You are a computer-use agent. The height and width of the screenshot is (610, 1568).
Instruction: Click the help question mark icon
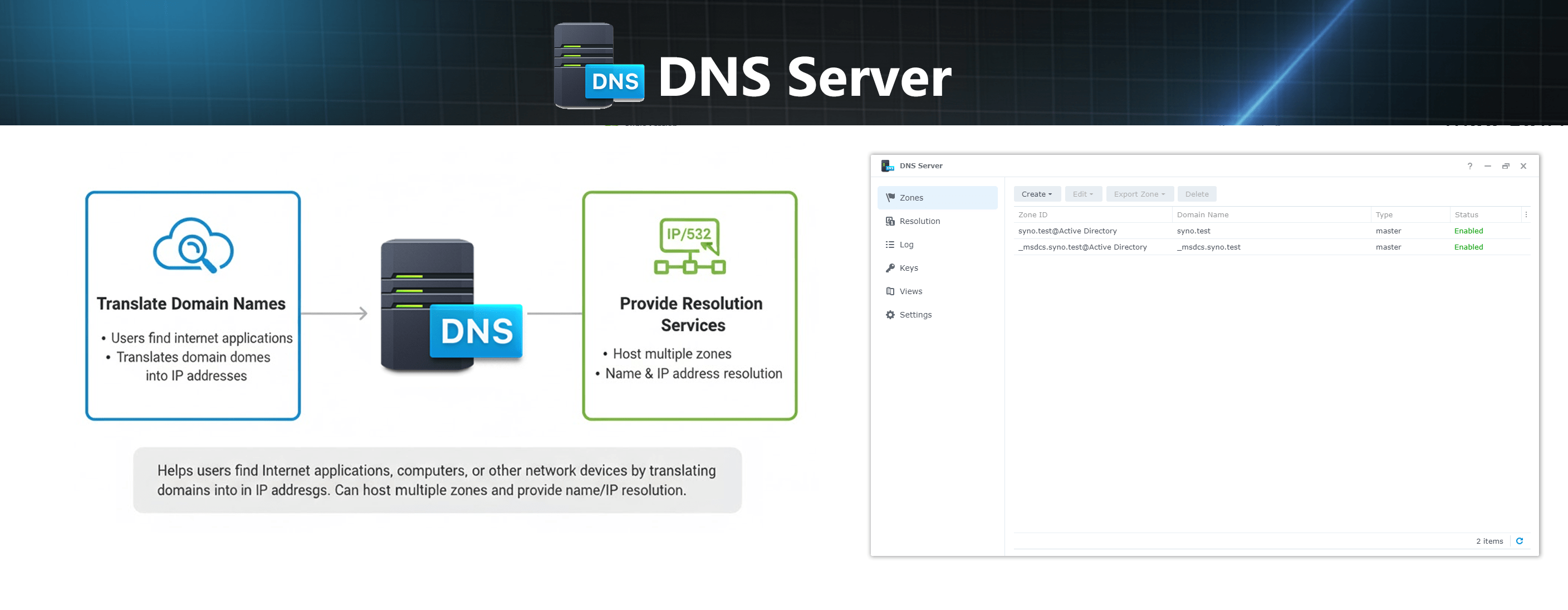pyautogui.click(x=1469, y=165)
